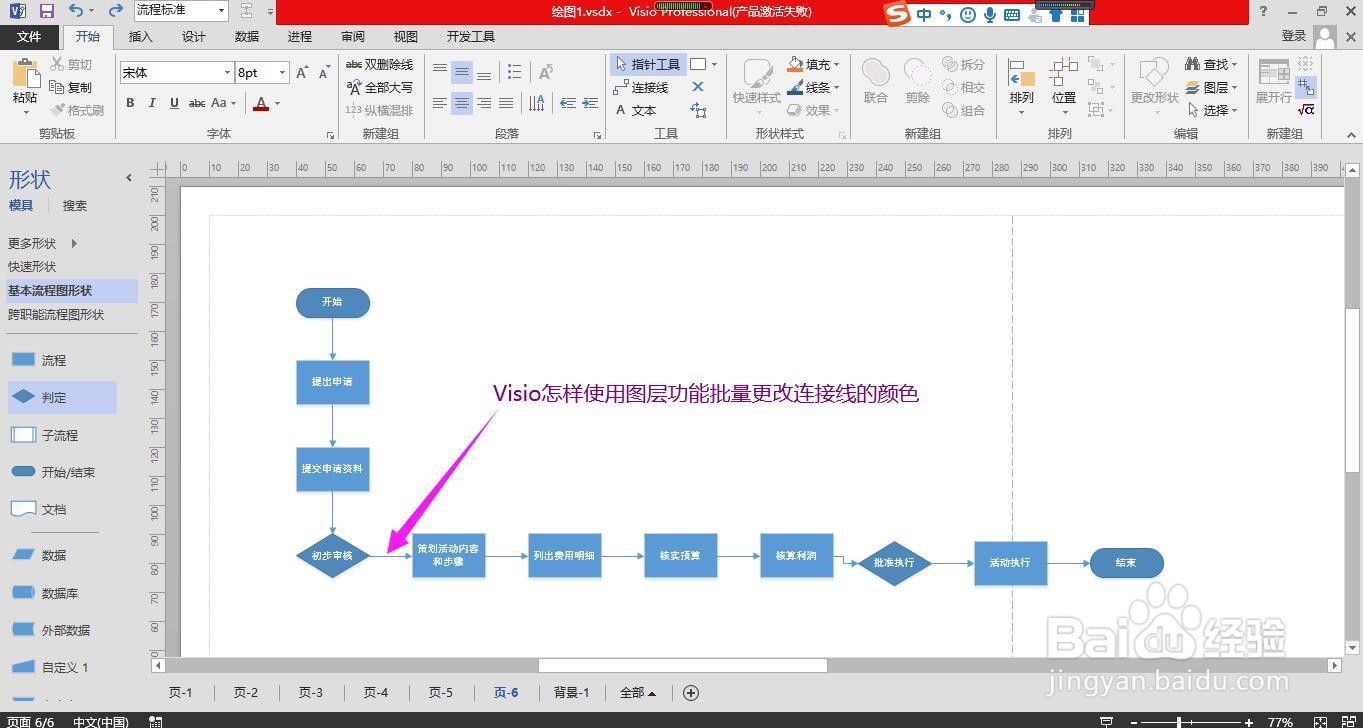The height and width of the screenshot is (728, 1363).
Task: Switch to page tab 页-3
Action: pos(310,692)
